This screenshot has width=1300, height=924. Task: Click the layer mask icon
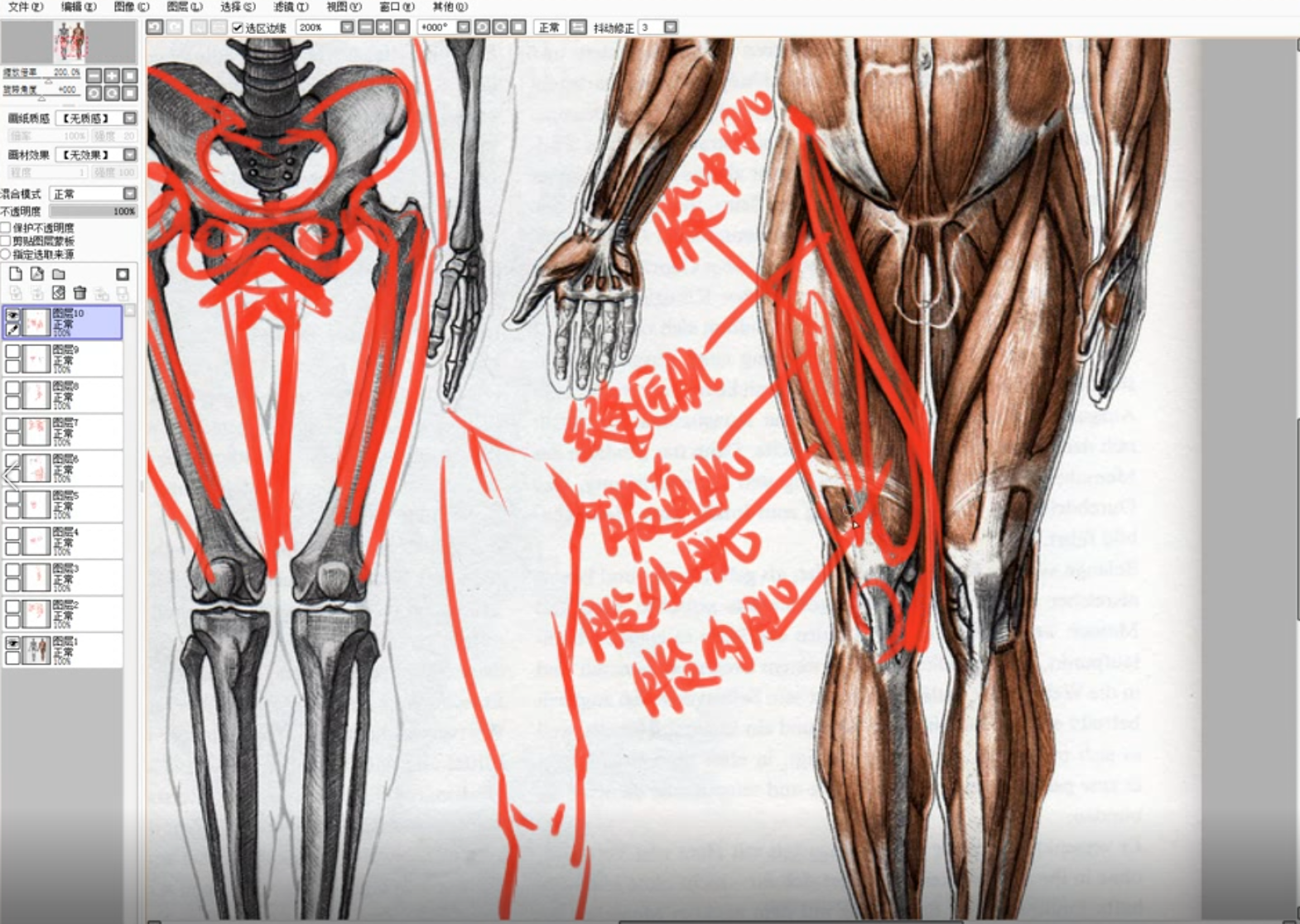click(123, 274)
